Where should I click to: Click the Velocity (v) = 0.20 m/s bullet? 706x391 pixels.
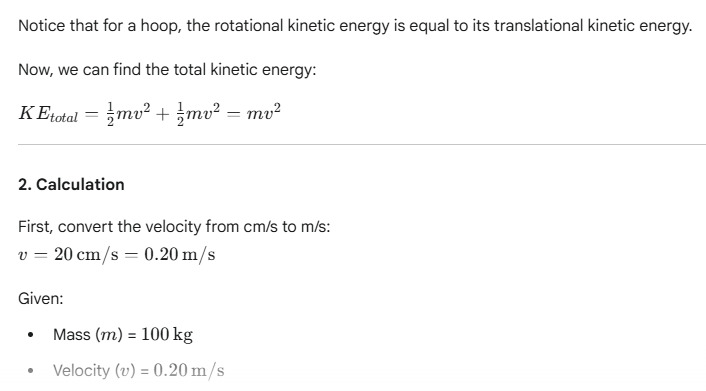click(x=139, y=371)
